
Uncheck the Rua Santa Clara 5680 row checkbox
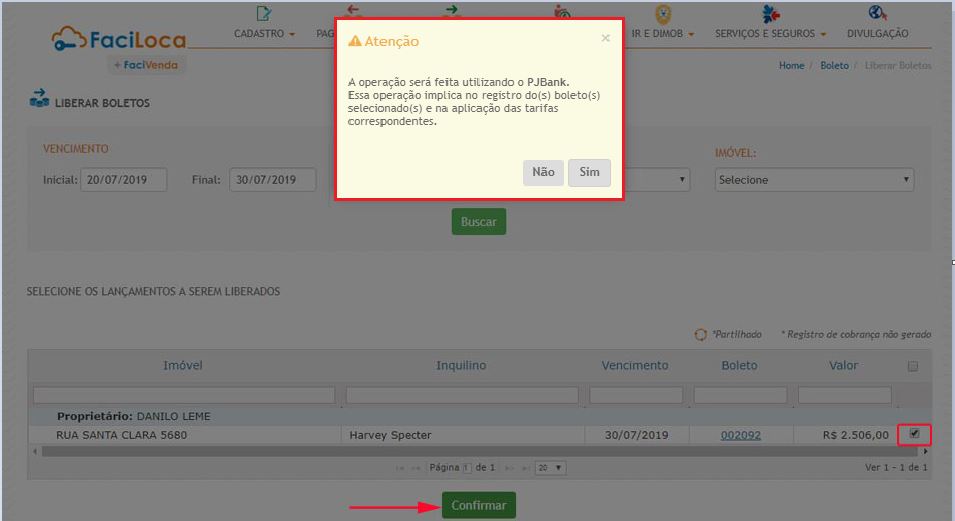[914, 434]
